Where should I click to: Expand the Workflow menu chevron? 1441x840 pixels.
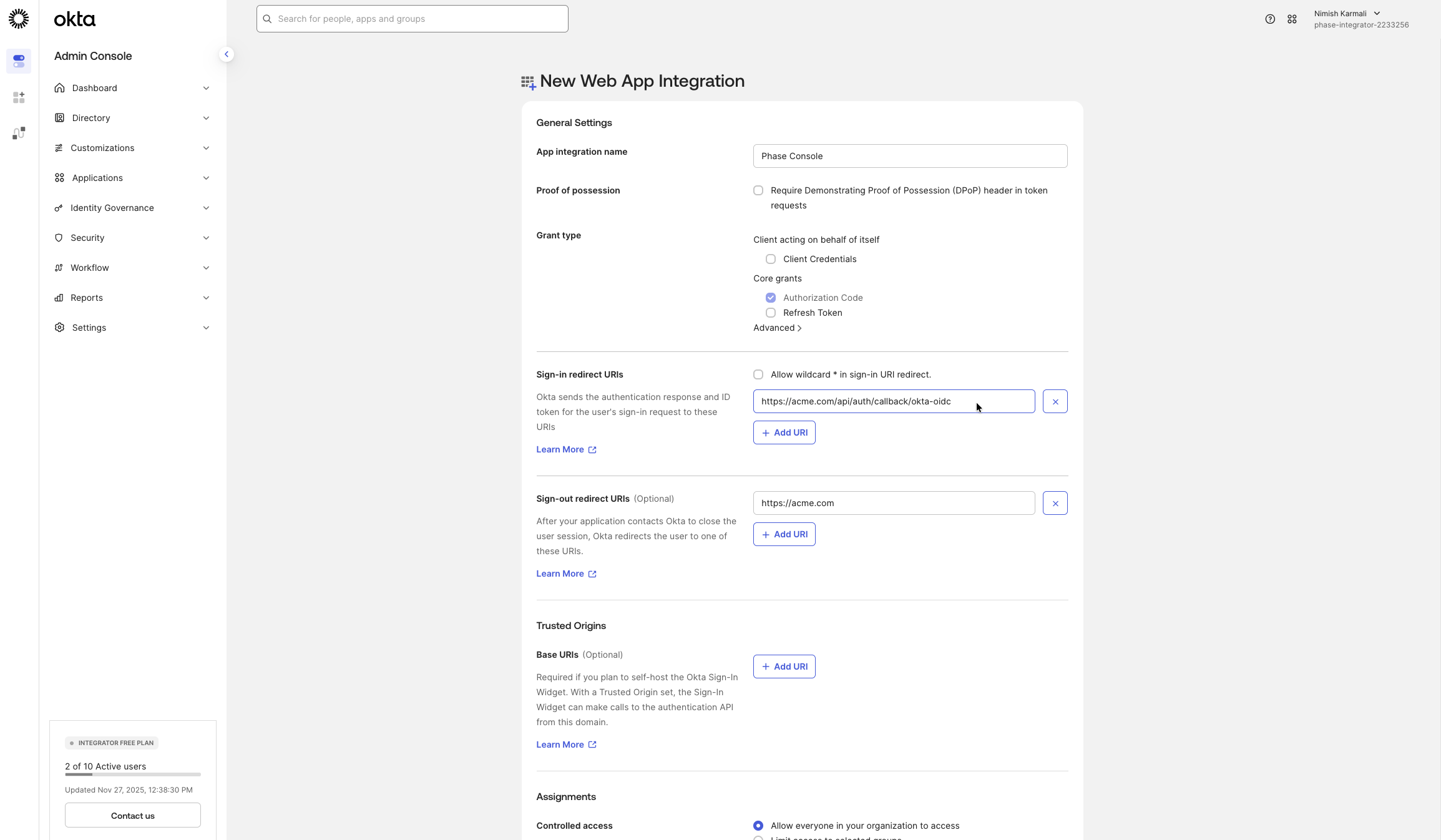[x=206, y=268]
